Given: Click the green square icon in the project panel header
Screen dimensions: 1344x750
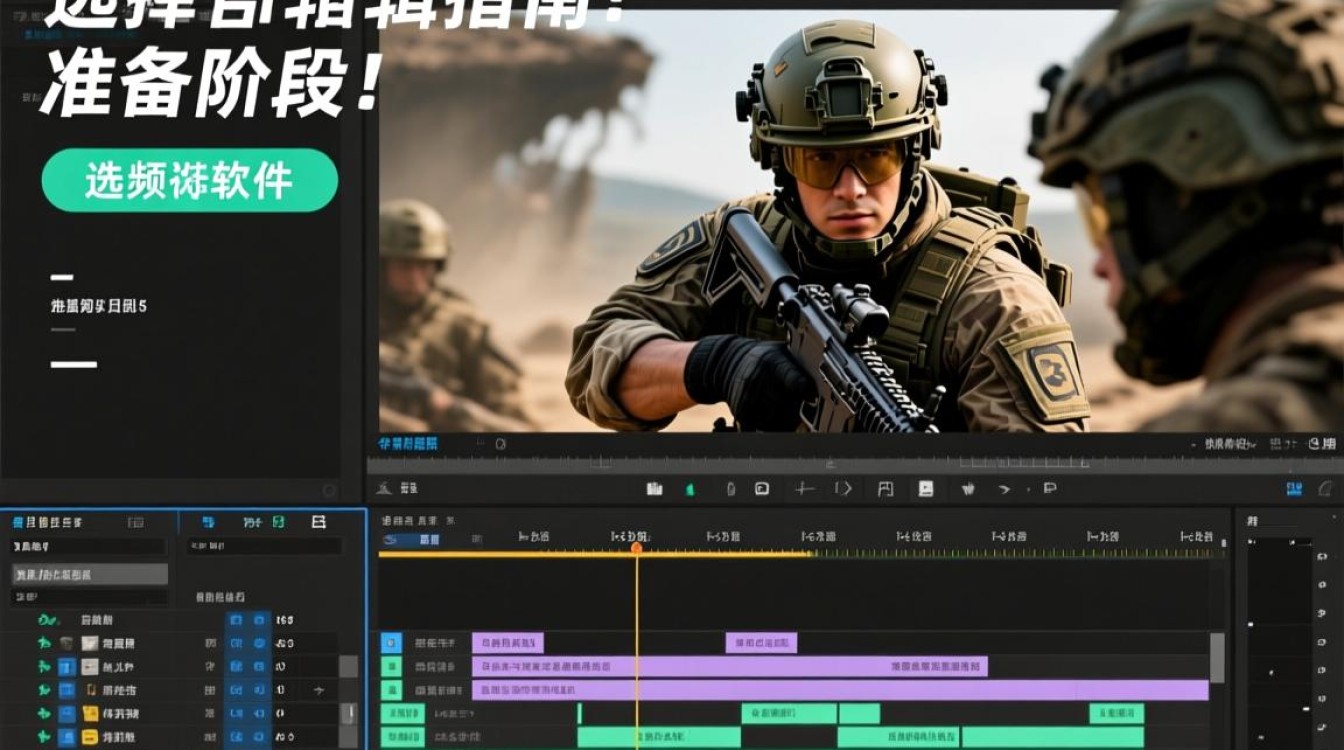Looking at the screenshot, I should 279,522.
